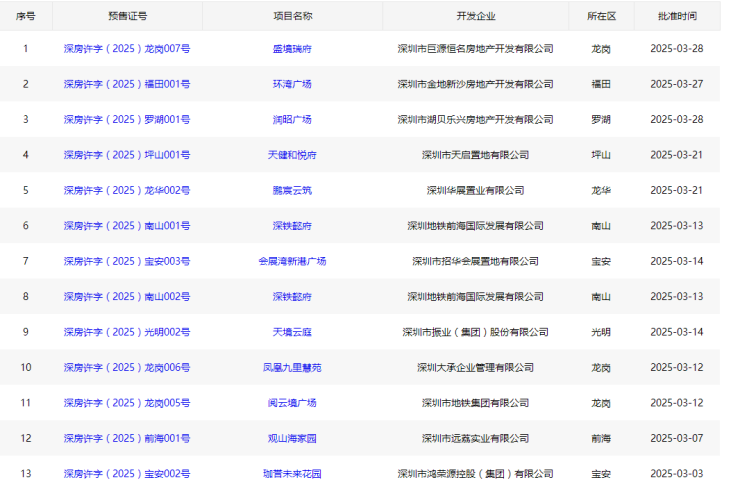
Task: Open permit link 光明002号
Action: 126,332
